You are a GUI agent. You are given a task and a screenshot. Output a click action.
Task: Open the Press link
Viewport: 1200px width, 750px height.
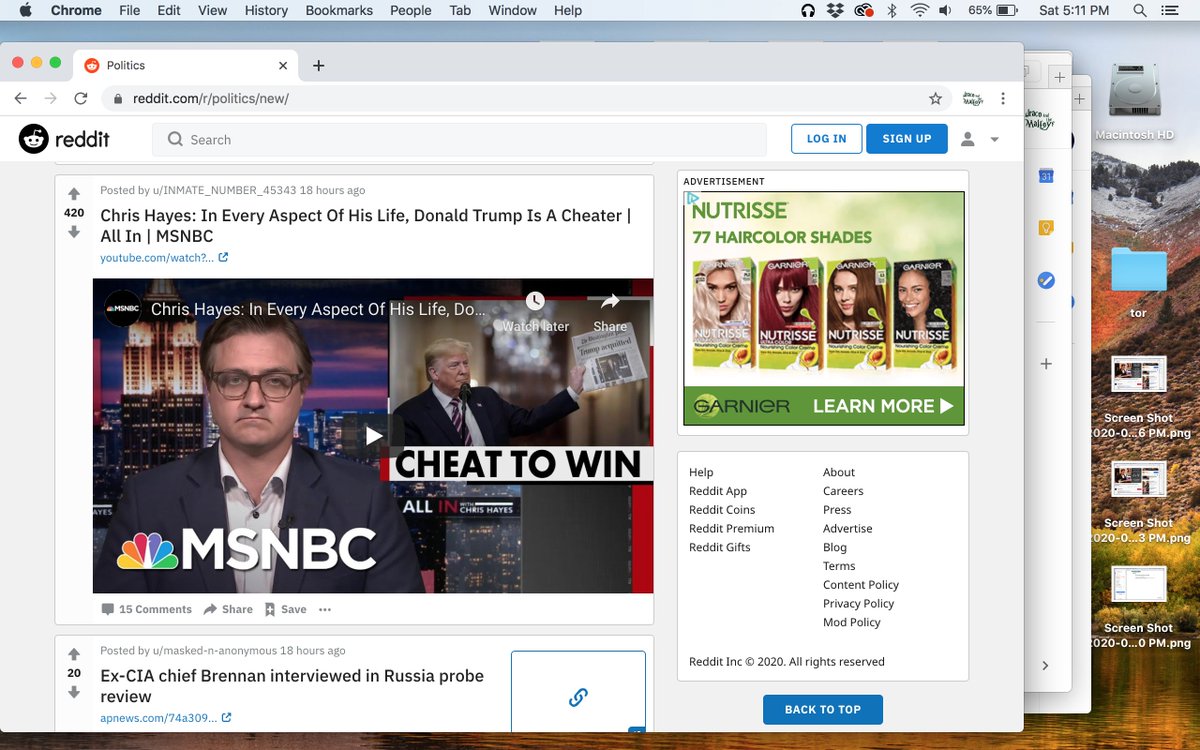coord(837,510)
